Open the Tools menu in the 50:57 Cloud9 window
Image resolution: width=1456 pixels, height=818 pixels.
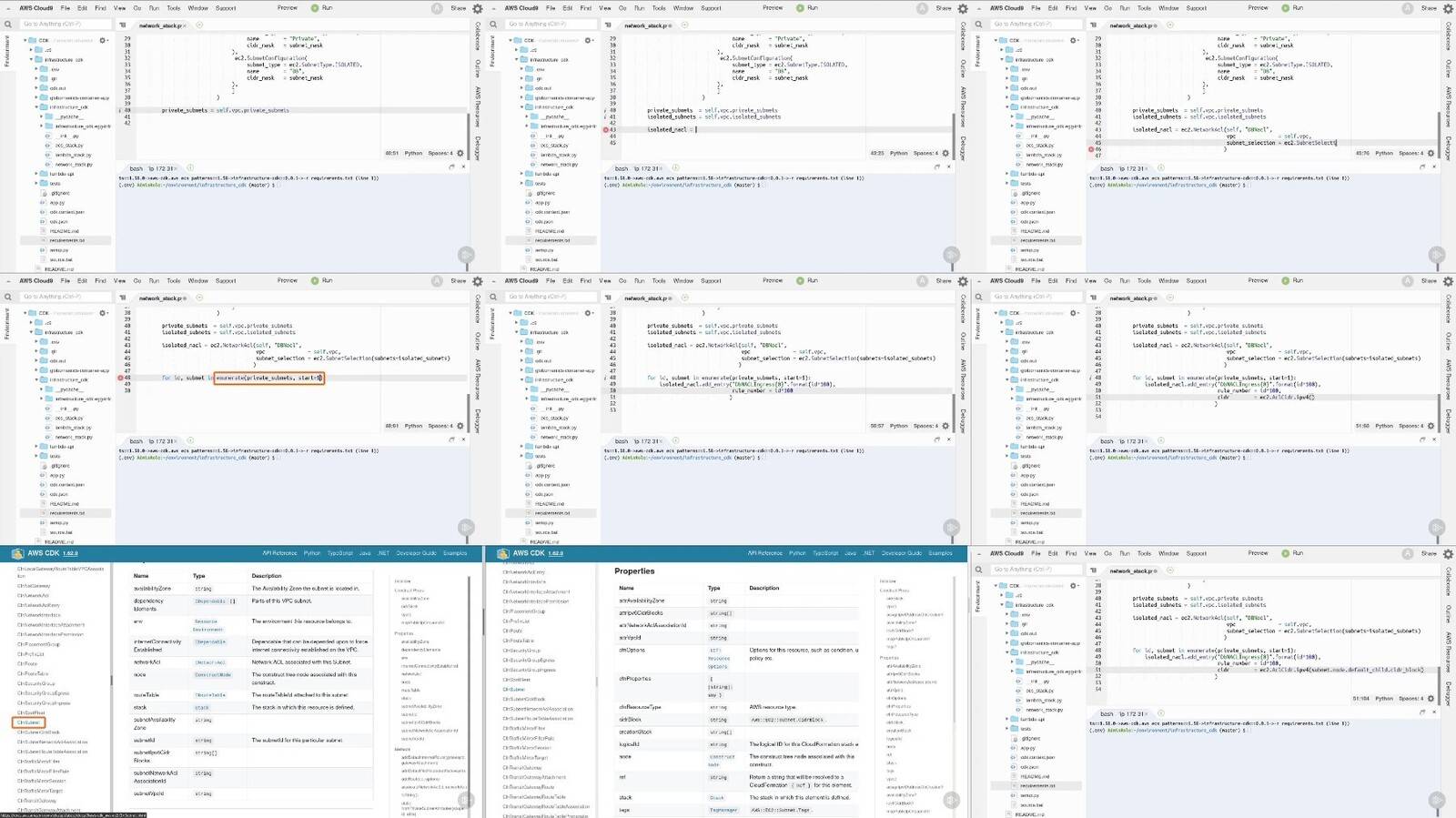659,281
